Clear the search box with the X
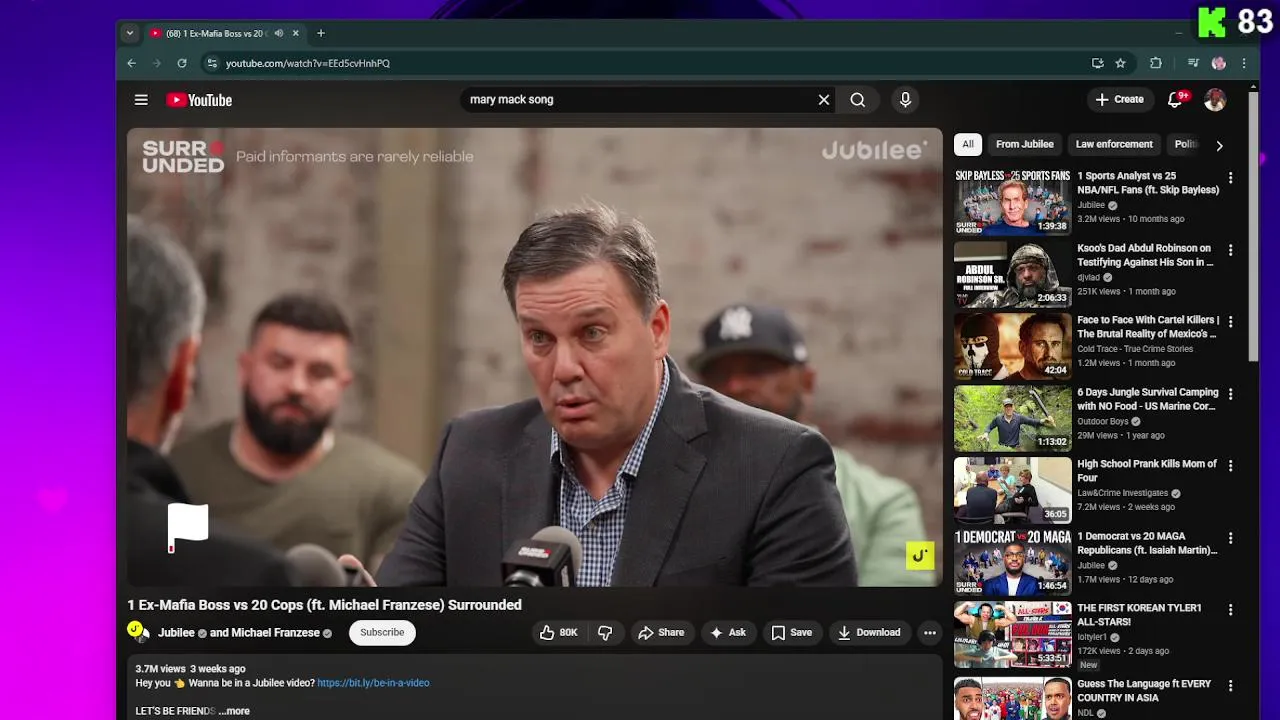 point(824,100)
